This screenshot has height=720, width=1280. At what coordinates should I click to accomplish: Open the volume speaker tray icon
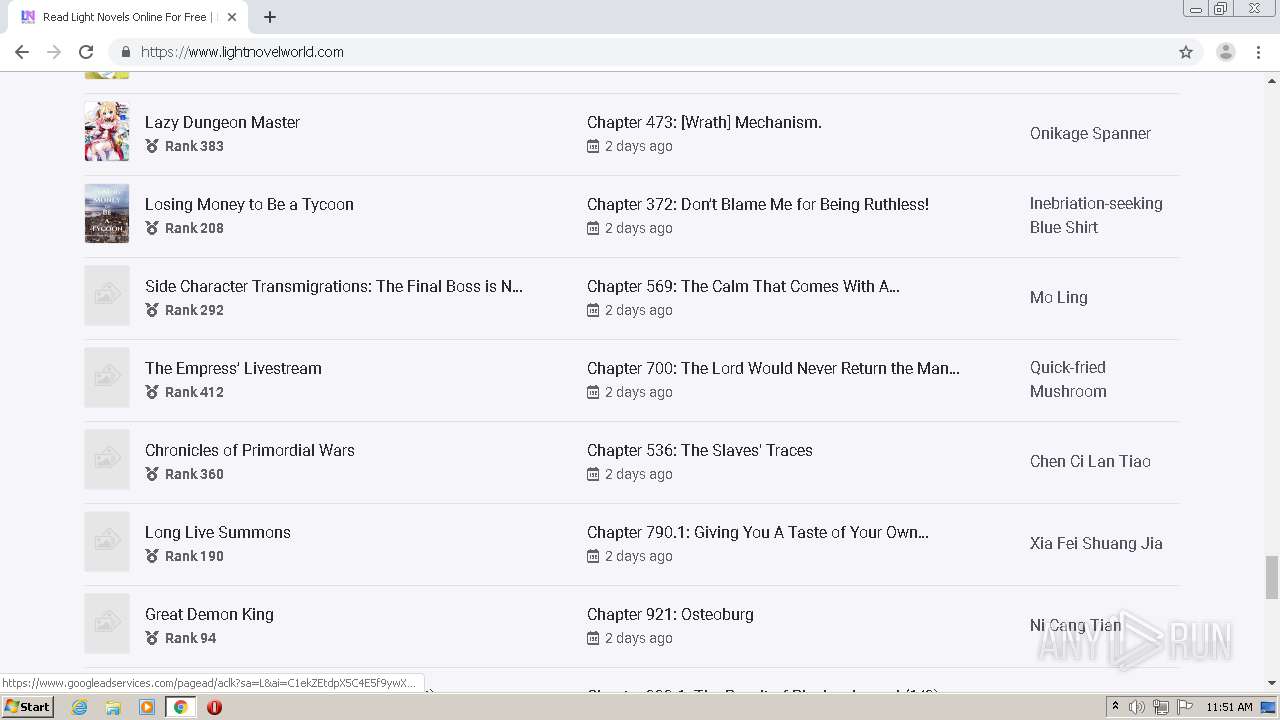(1137, 707)
